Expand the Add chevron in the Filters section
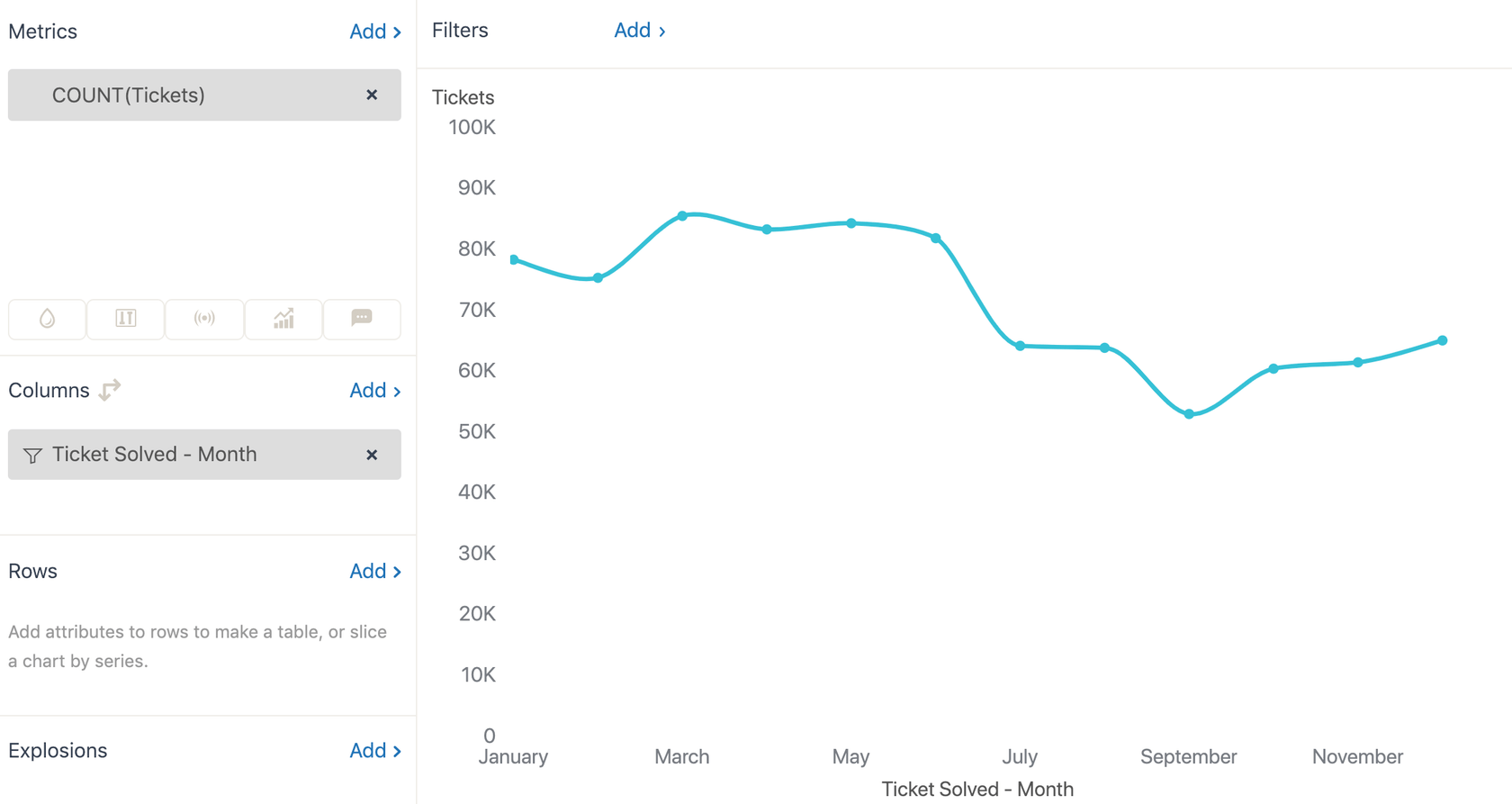 662,30
